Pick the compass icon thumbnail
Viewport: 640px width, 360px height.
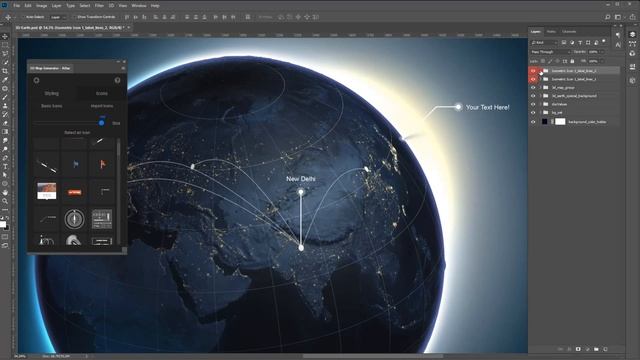click(x=74, y=219)
